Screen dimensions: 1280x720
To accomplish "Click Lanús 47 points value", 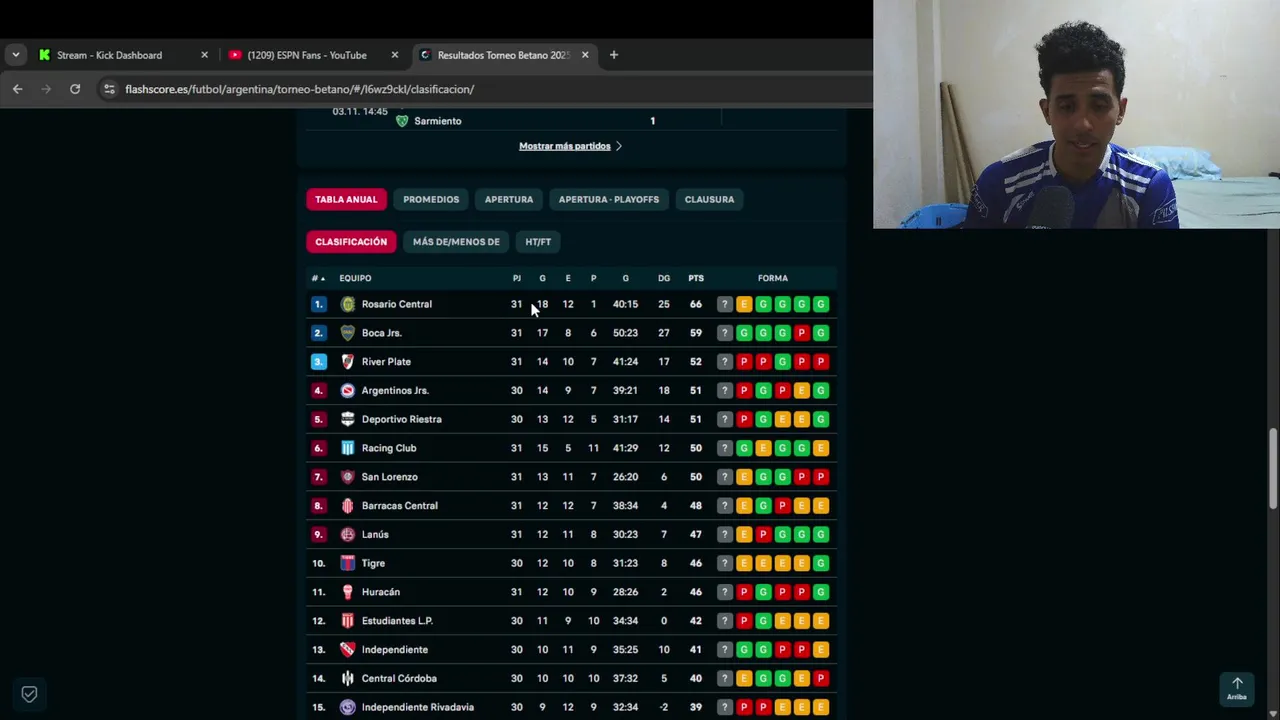I will click(696, 534).
